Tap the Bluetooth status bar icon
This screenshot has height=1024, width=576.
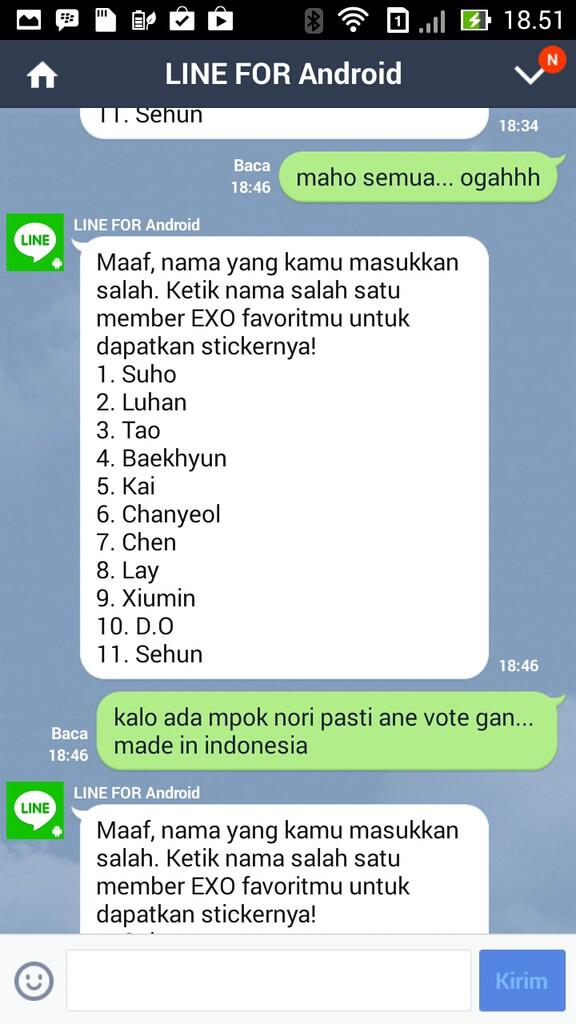click(314, 20)
